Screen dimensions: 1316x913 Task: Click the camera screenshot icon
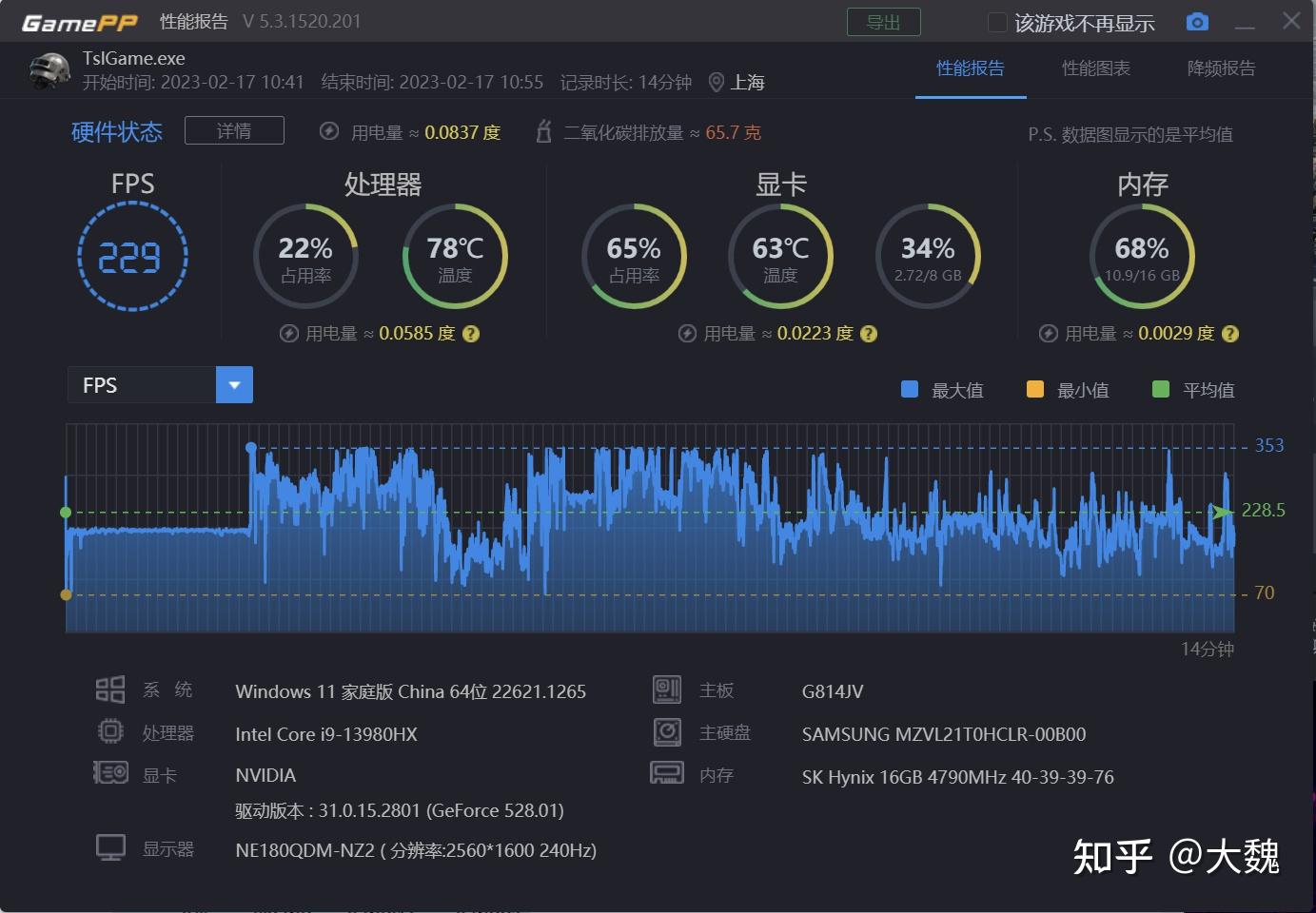(1197, 22)
